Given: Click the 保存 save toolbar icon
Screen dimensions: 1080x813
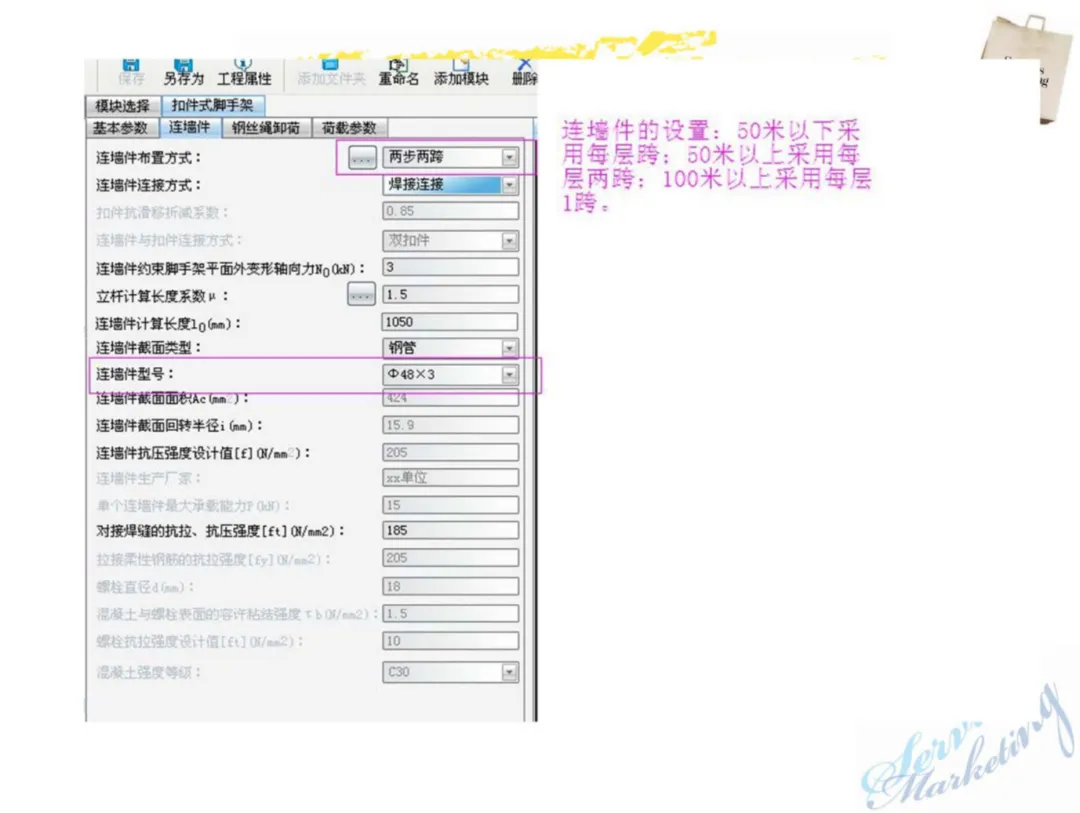Looking at the screenshot, I should tap(131, 72).
